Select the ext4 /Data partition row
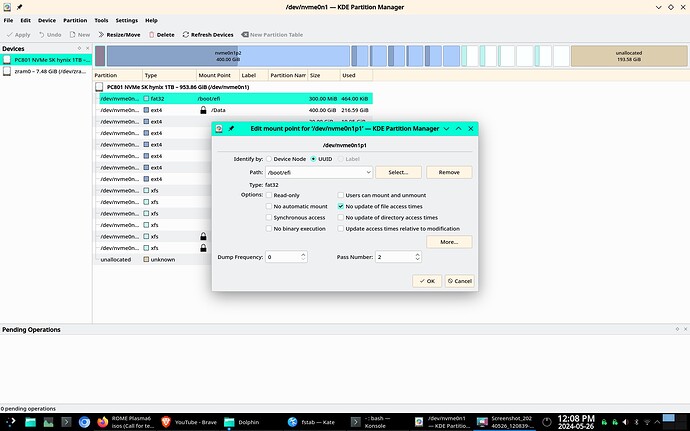The width and height of the screenshot is (690, 431). [236, 110]
